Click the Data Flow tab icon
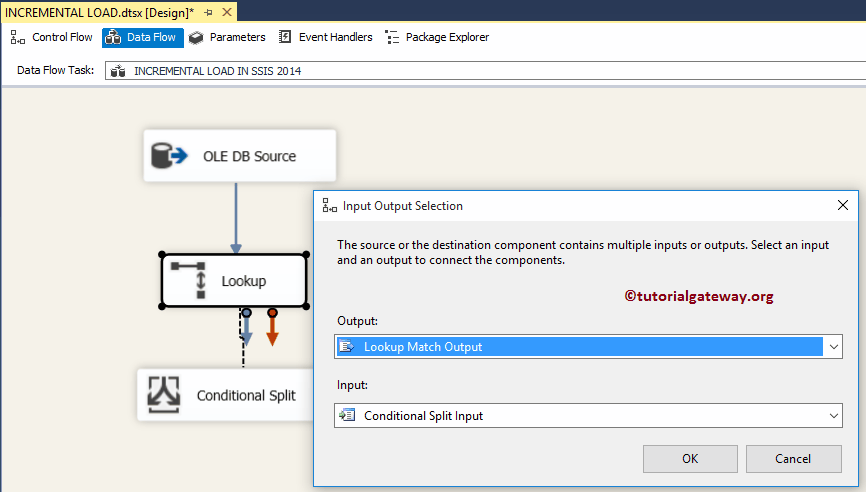This screenshot has height=492, width=866. pos(113,37)
